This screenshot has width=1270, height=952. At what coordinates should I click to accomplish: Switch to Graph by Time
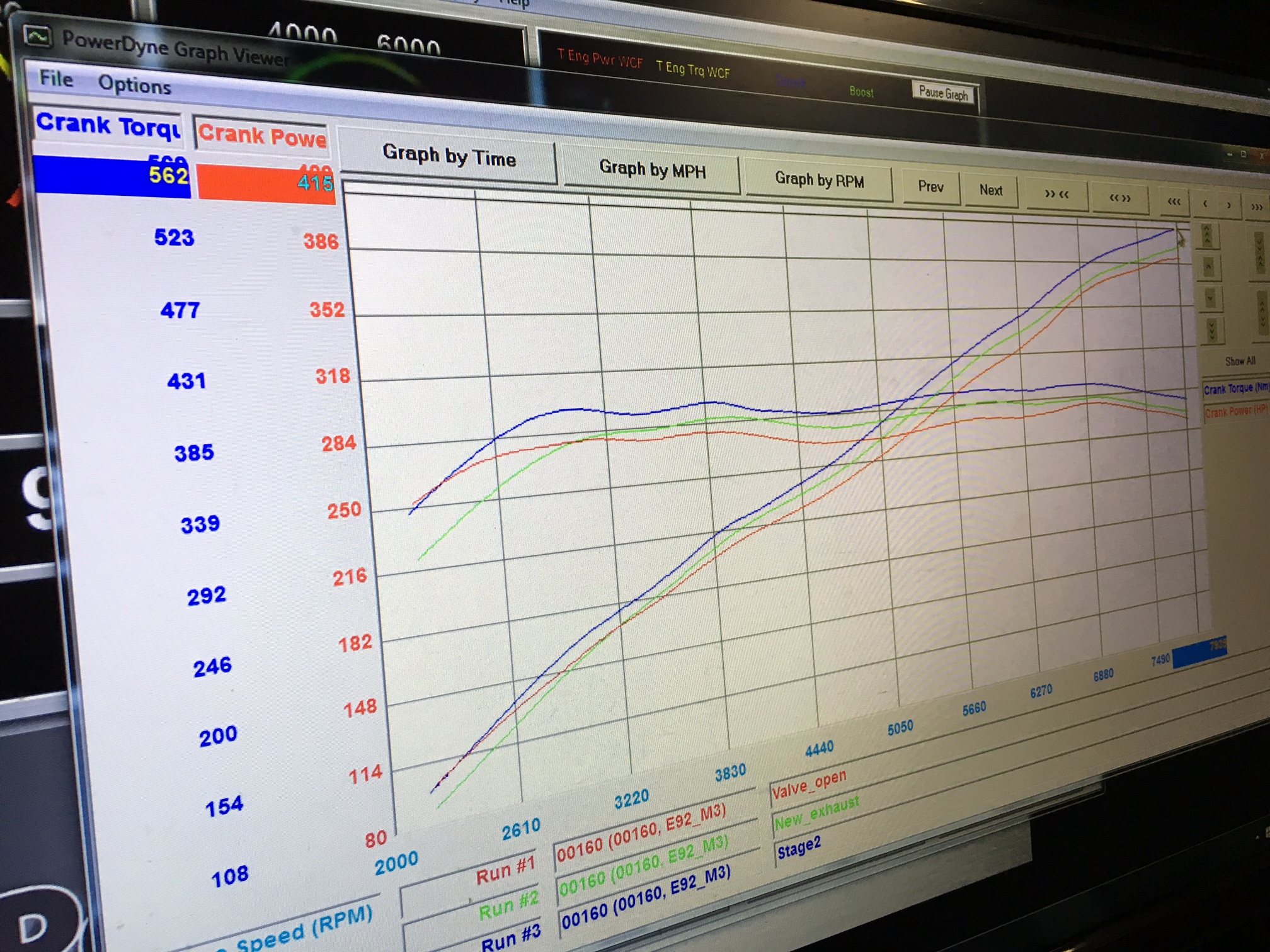click(x=449, y=156)
